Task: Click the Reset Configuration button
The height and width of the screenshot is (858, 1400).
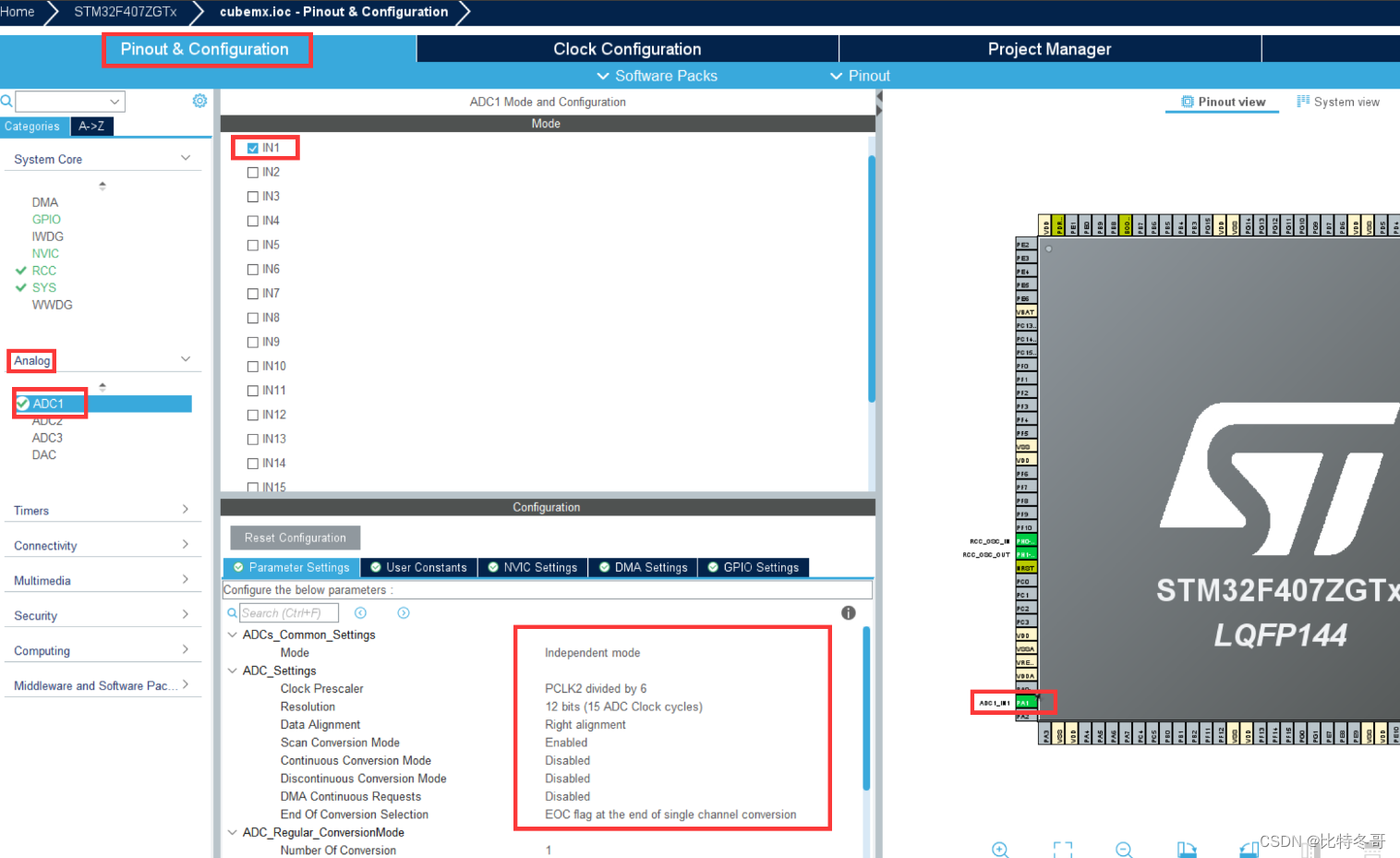Action: tap(296, 538)
